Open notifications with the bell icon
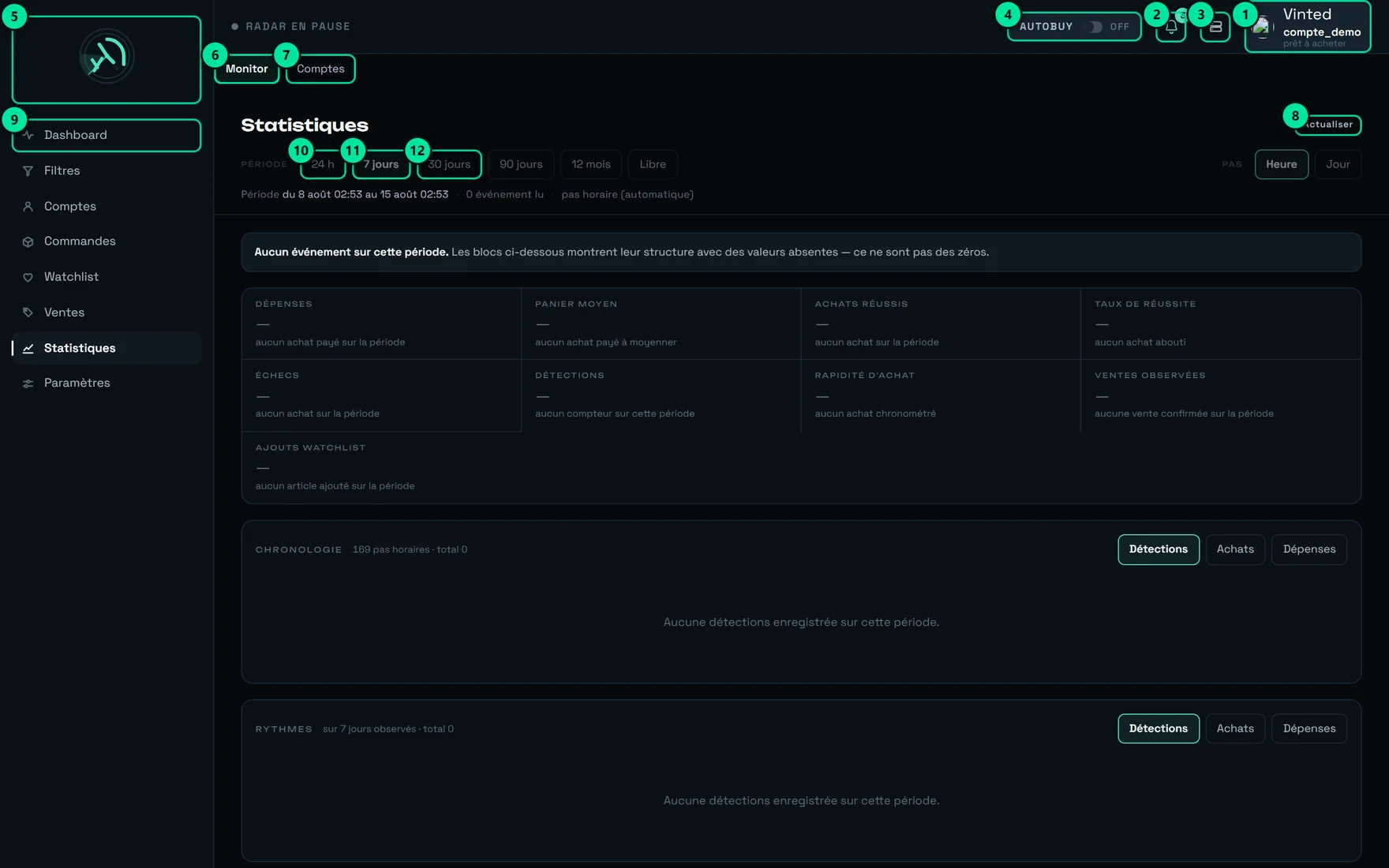 [1171, 27]
